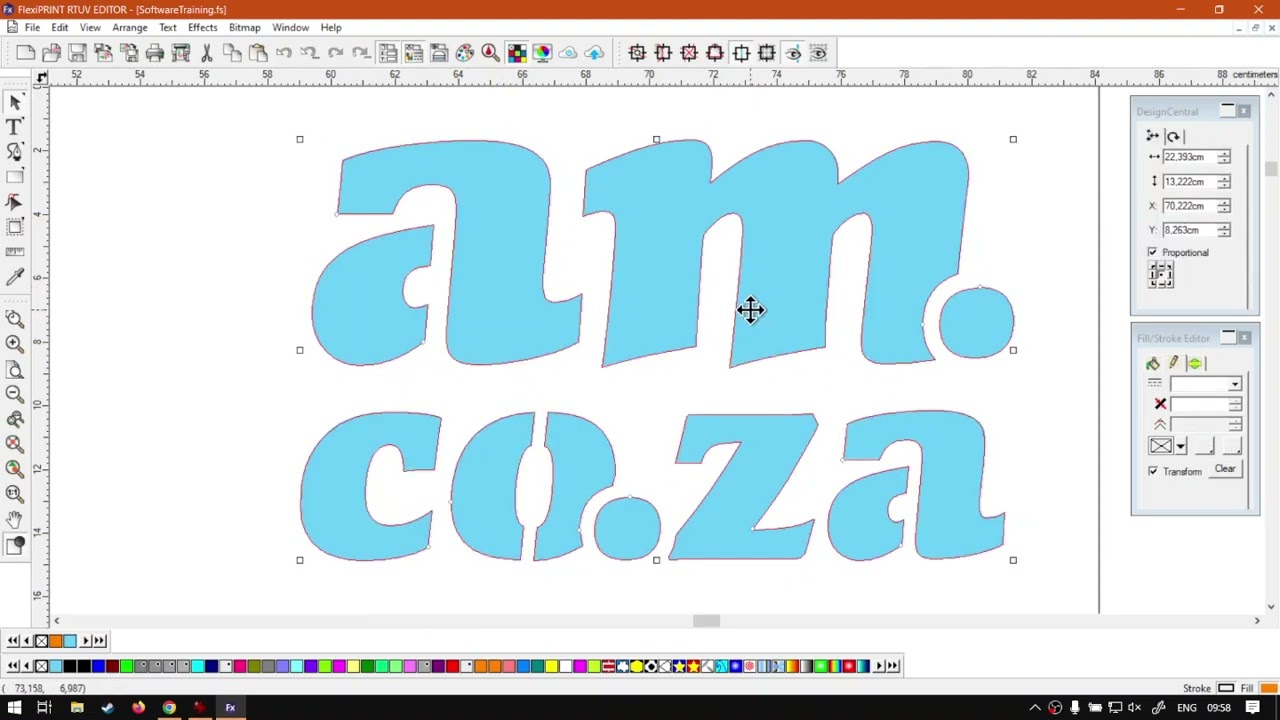Click the X position field 70,222cm

click(x=1189, y=206)
